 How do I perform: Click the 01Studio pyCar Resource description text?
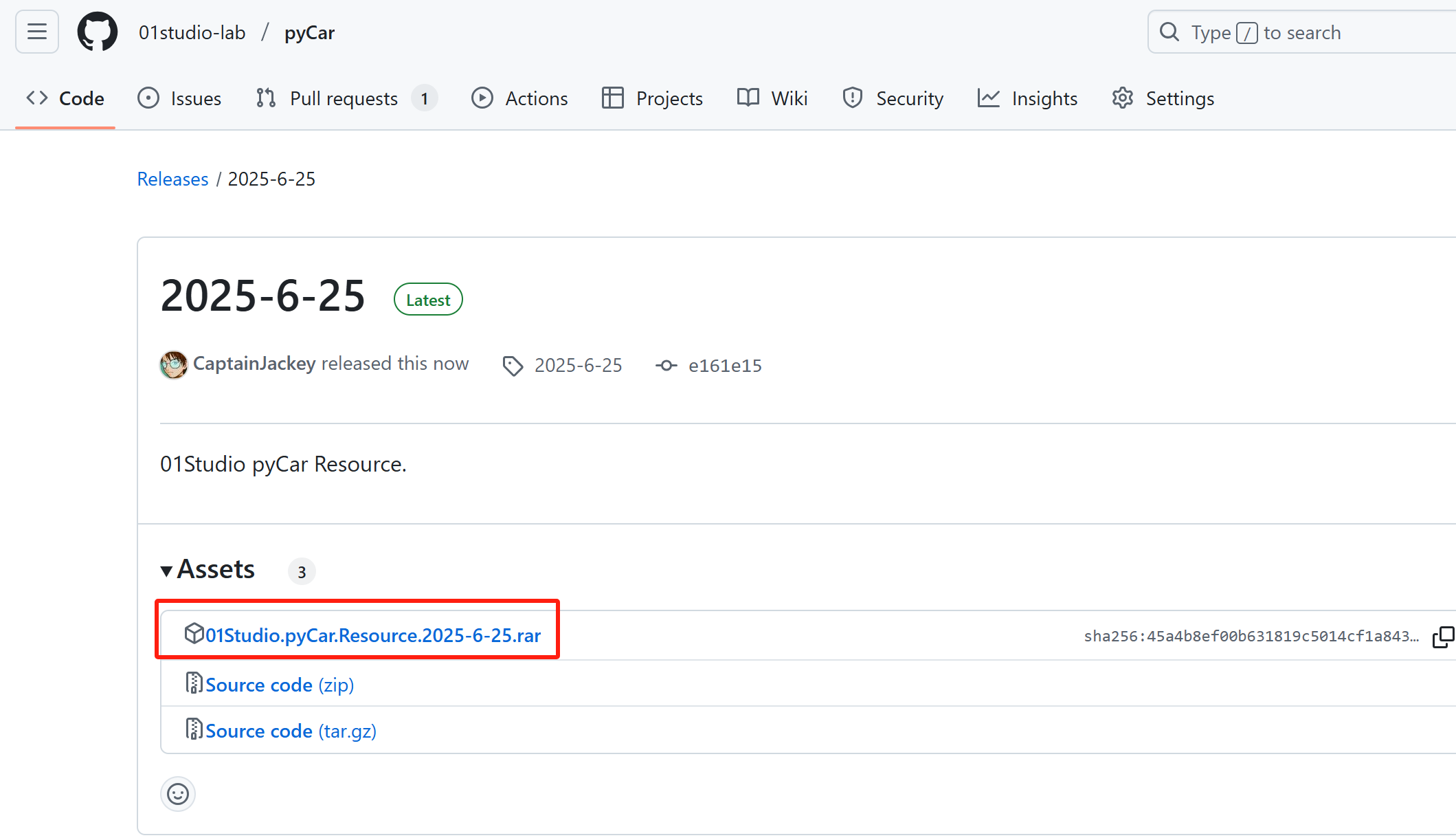(x=283, y=464)
